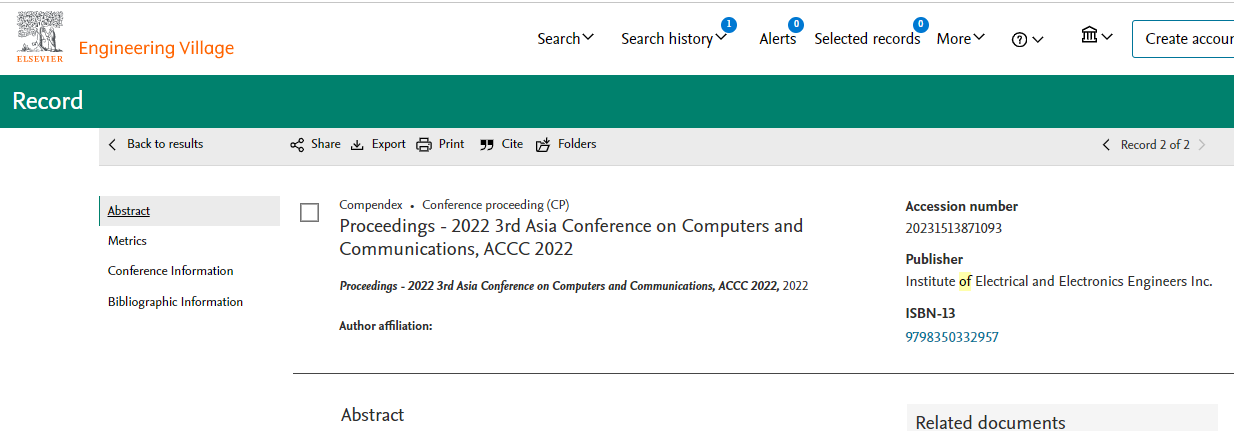Screen dimensions: 1234x431
Task: Click the Search history badge showing 1
Action: click(x=728, y=25)
